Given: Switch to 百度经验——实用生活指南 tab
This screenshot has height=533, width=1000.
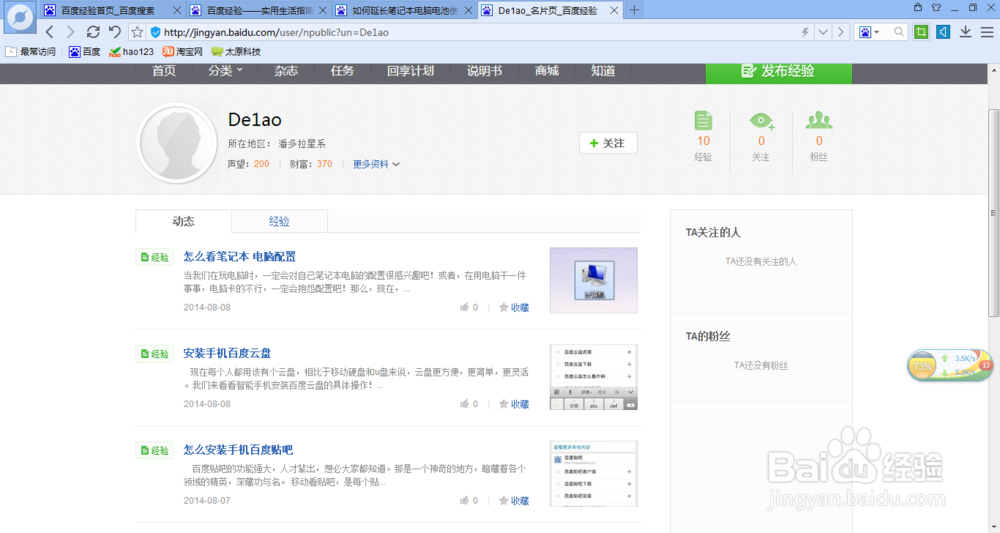Looking at the screenshot, I should pos(258,10).
